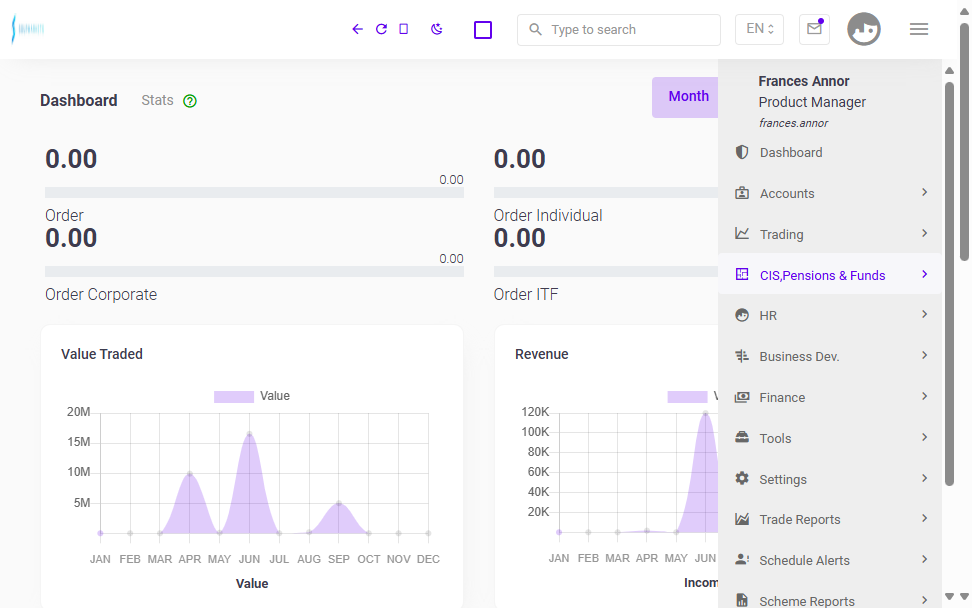The image size is (972, 608).
Task: Click the APR data point in Value Traded
Action: pos(190,474)
